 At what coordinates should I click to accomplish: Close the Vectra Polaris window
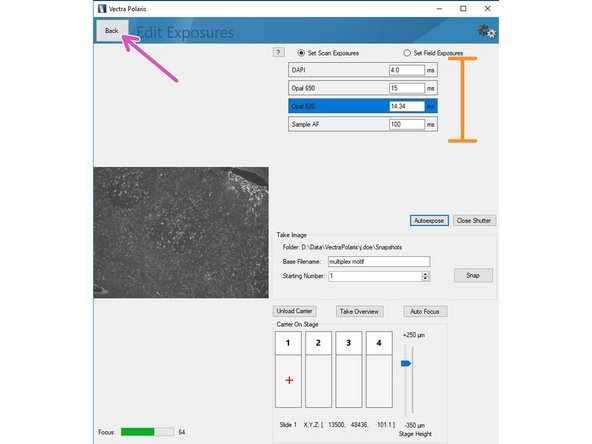pos(487,9)
